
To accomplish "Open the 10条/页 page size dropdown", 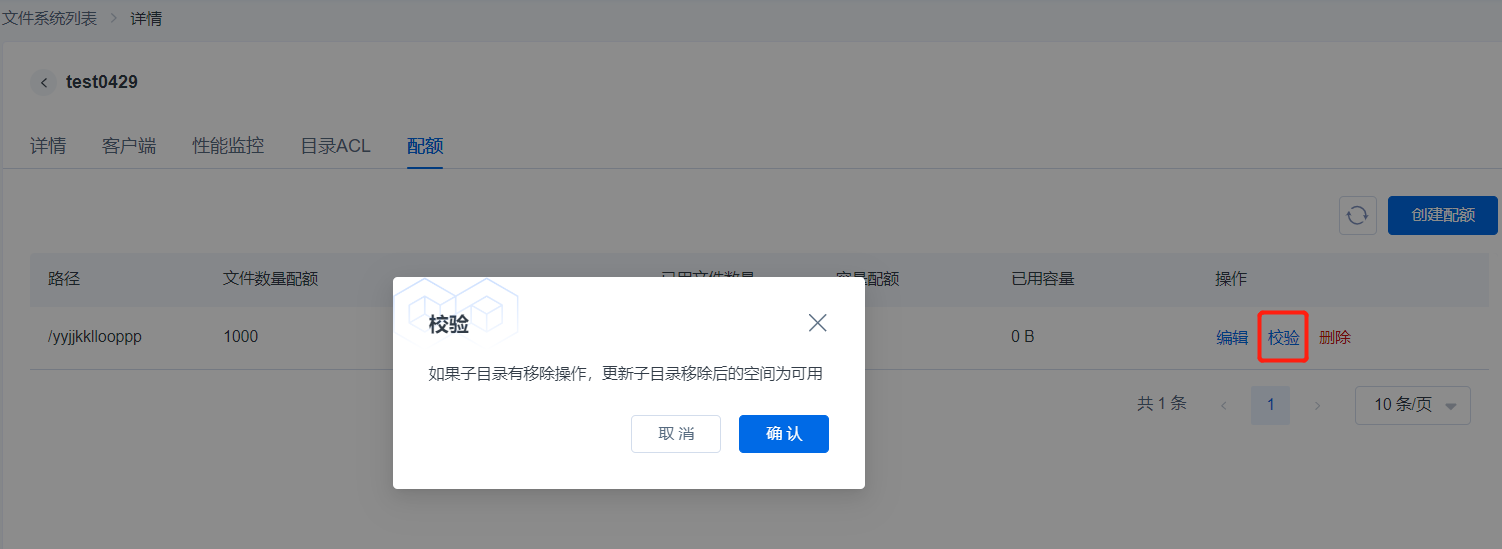I will click(1412, 405).
